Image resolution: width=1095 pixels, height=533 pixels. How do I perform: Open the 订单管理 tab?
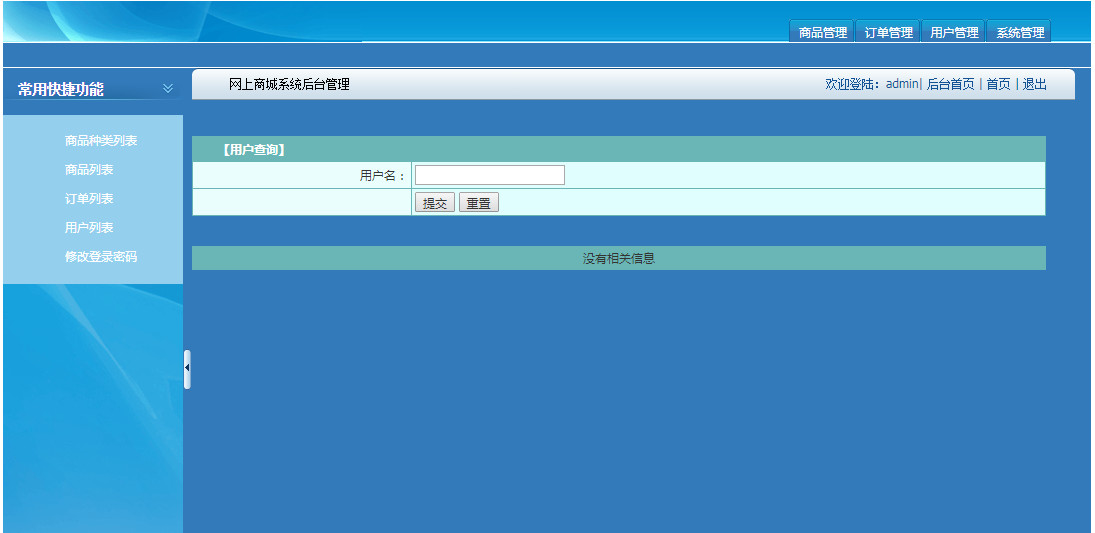tap(888, 32)
